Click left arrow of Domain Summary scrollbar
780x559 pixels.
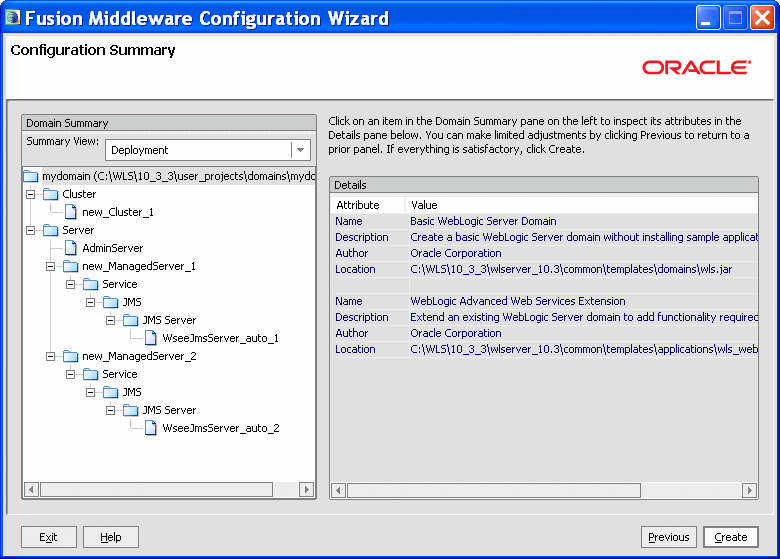coord(31,489)
